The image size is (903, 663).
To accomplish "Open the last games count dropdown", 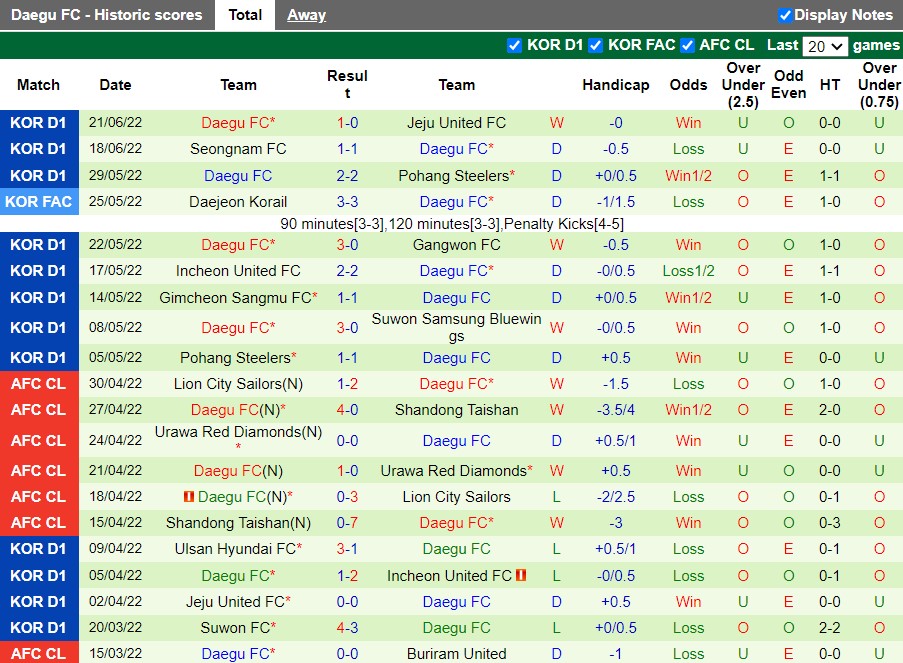I will [827, 45].
